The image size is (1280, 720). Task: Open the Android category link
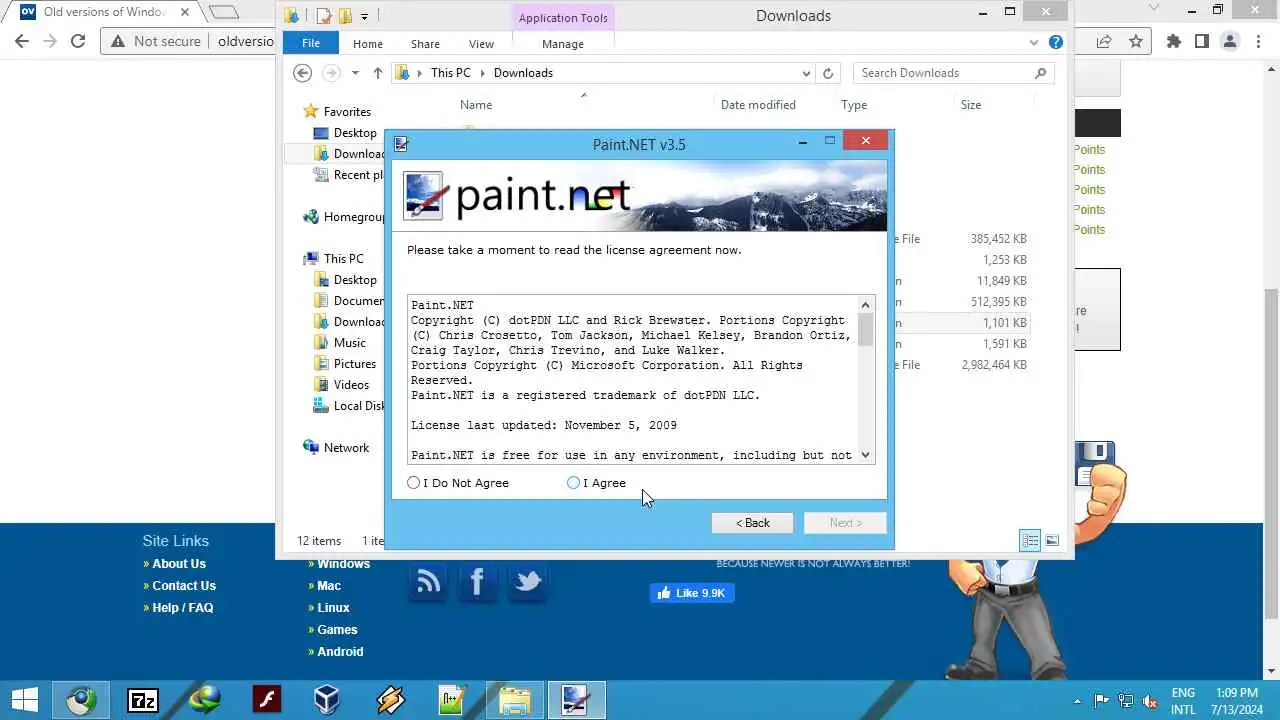pyautogui.click(x=340, y=652)
